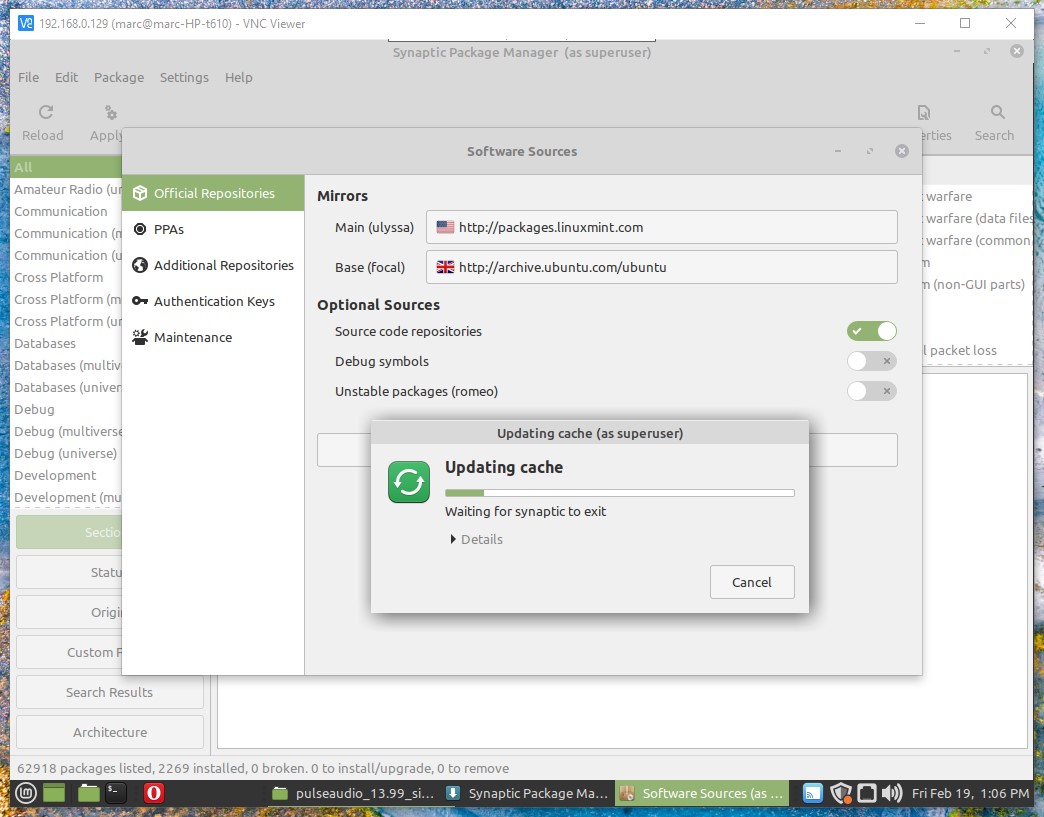Click the clock showing Fri Feb 19
Viewport: 1044px width, 817px height.
[970, 793]
